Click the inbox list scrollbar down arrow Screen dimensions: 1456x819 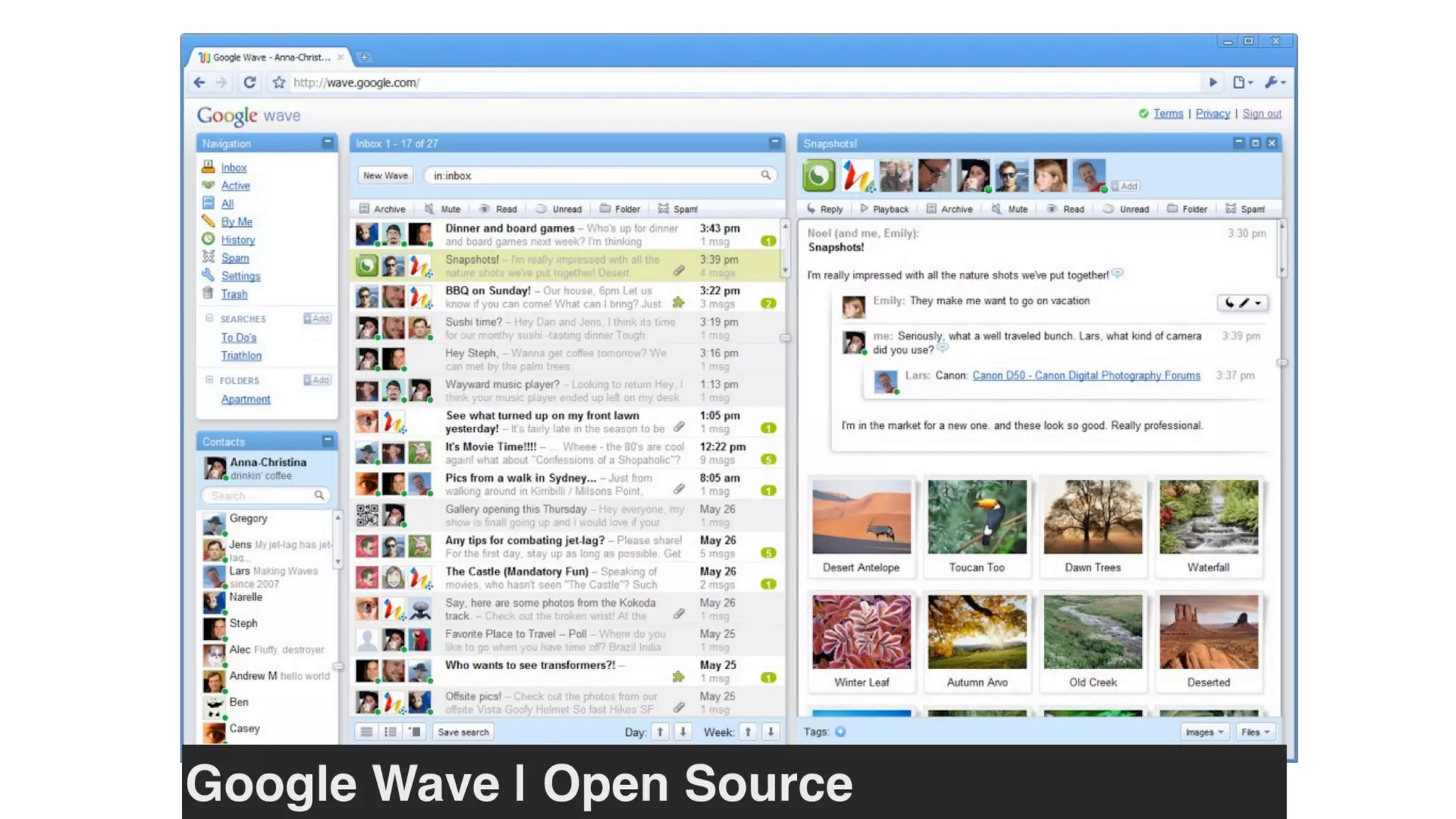click(785, 271)
